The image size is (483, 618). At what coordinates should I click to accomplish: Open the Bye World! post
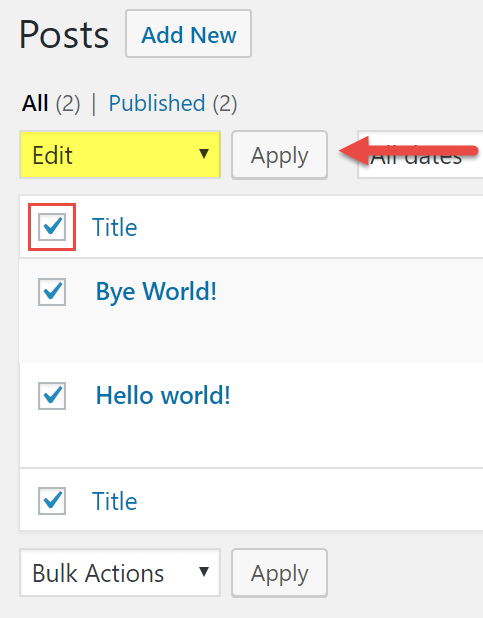[157, 292]
